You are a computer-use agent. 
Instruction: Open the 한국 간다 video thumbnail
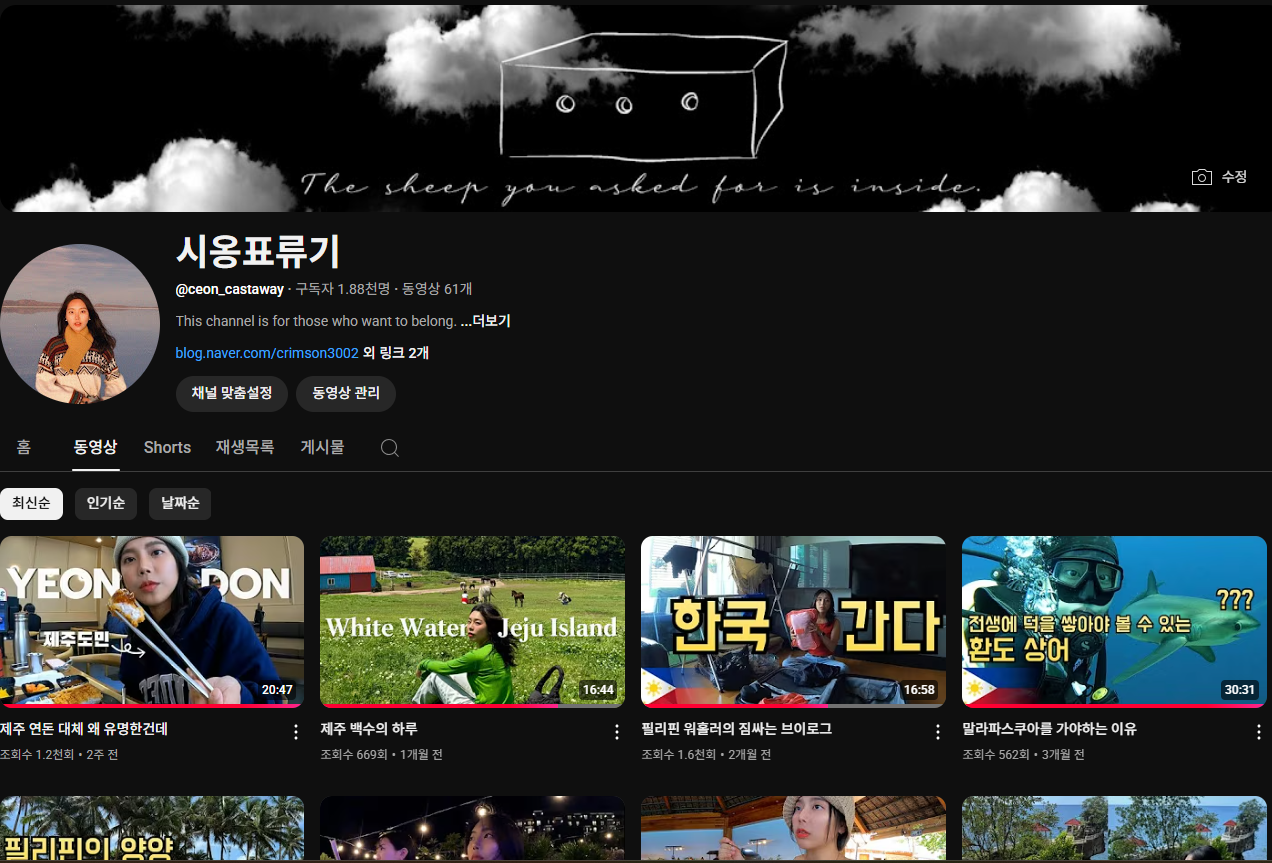tap(793, 621)
